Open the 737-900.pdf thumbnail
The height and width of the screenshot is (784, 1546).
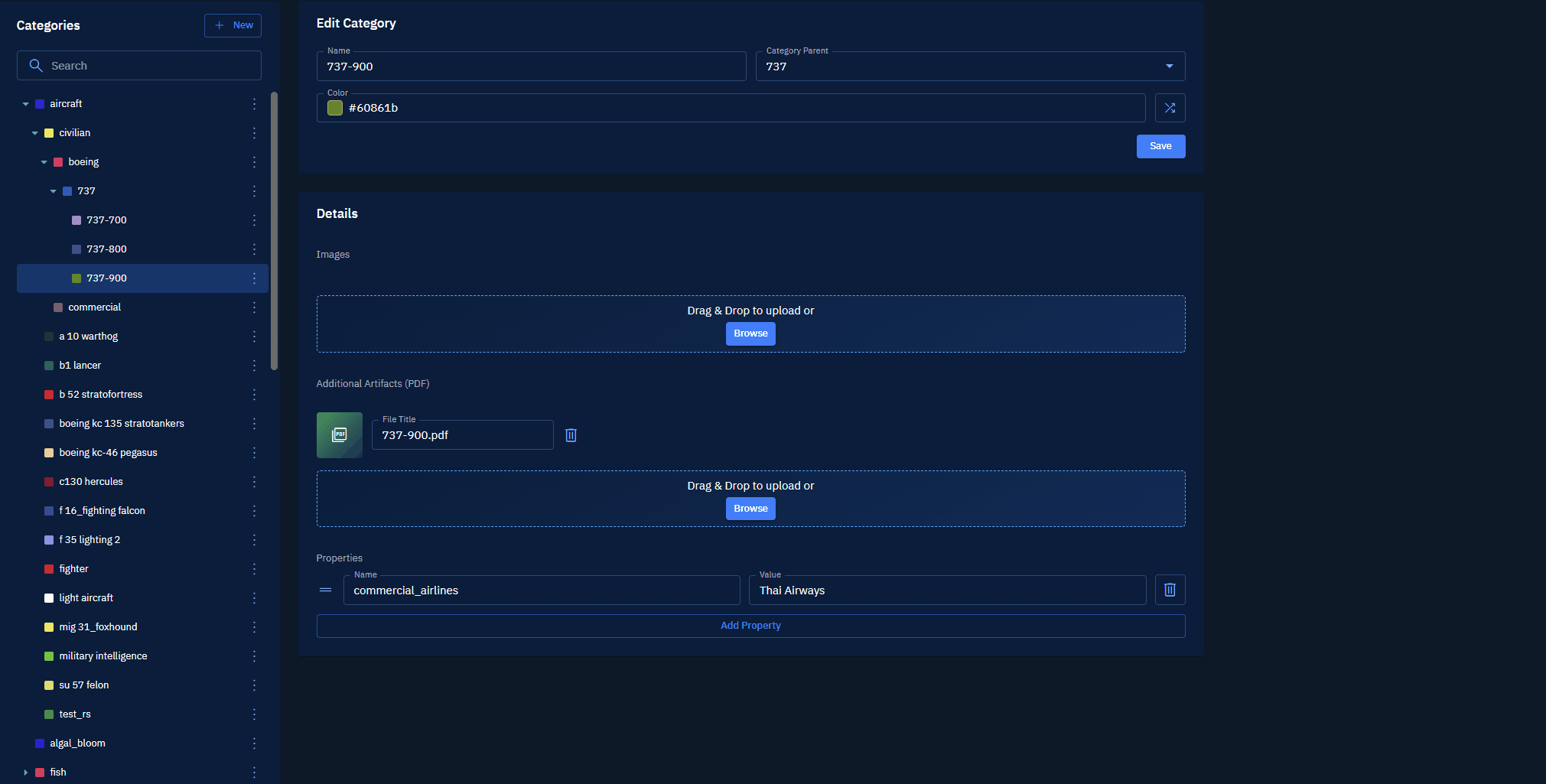(340, 435)
